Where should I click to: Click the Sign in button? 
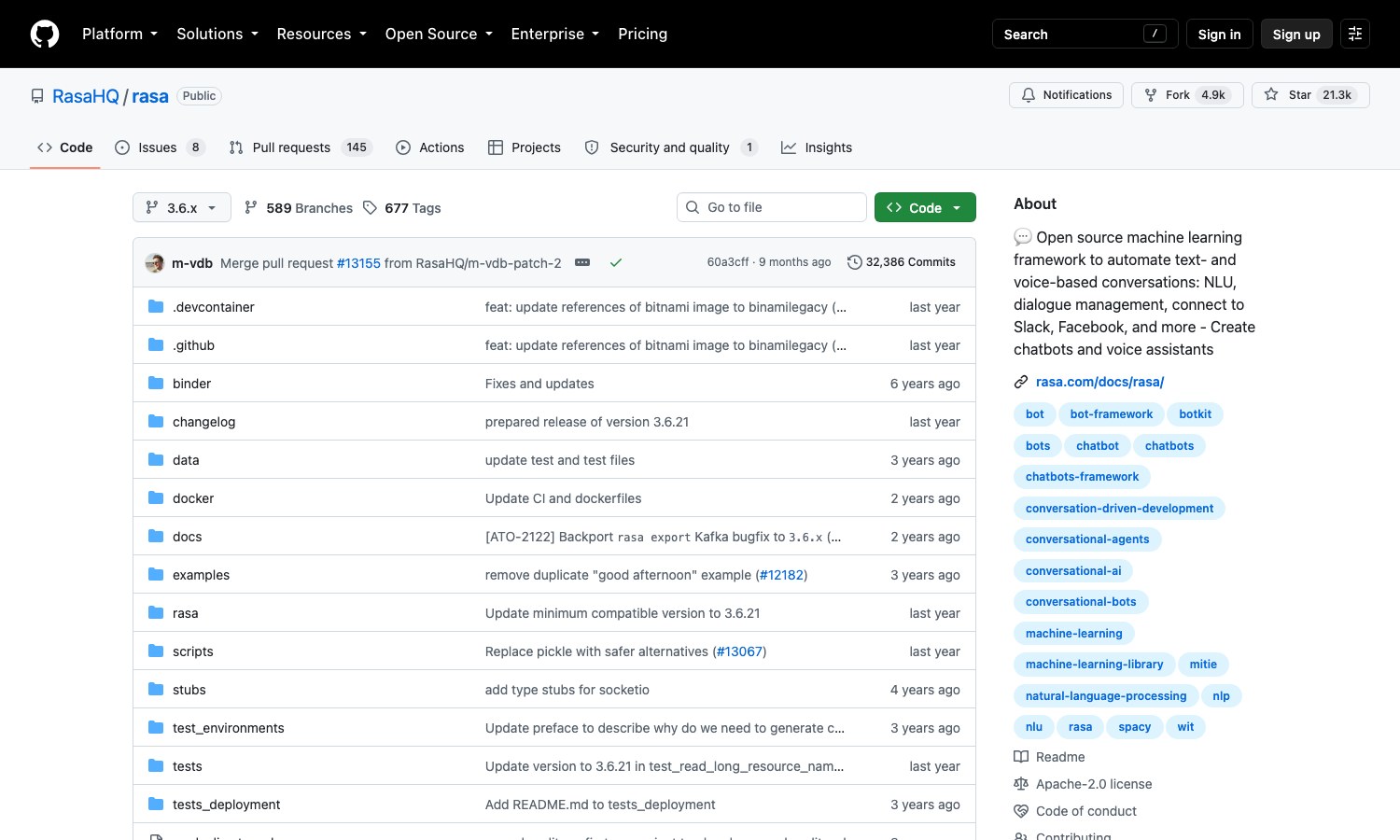coord(1219,35)
